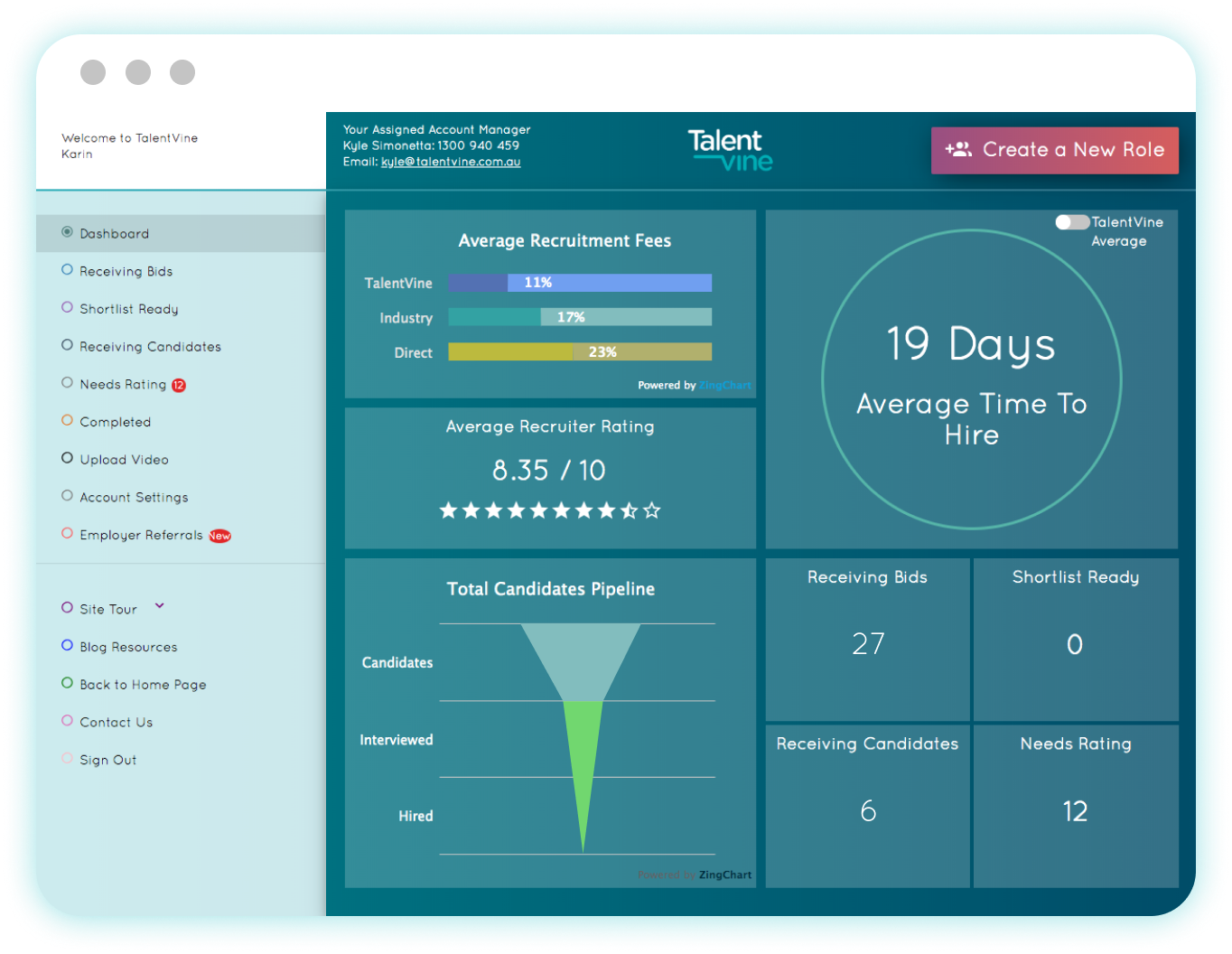Click the Site Tour label

click(x=108, y=610)
